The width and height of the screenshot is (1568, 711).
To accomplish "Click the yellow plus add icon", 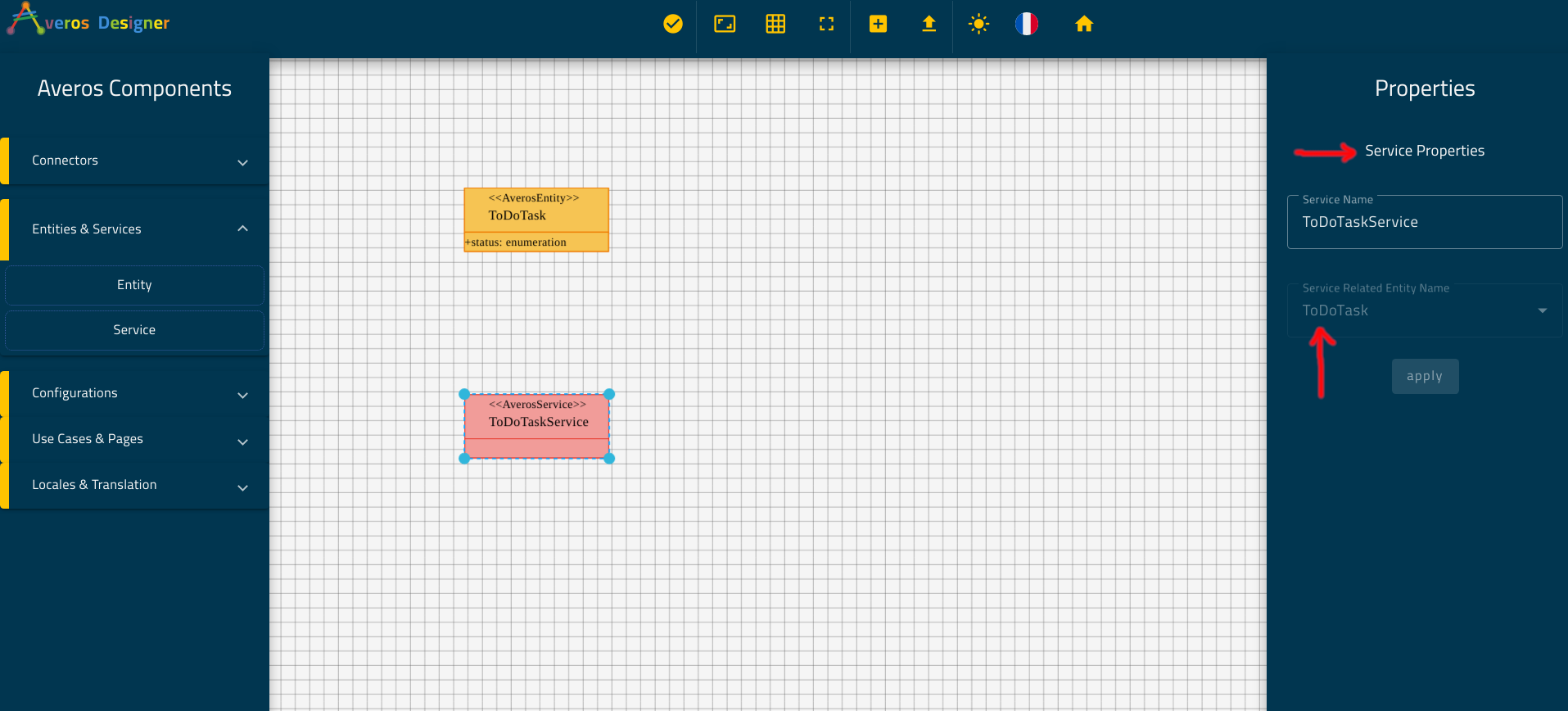I will (878, 24).
